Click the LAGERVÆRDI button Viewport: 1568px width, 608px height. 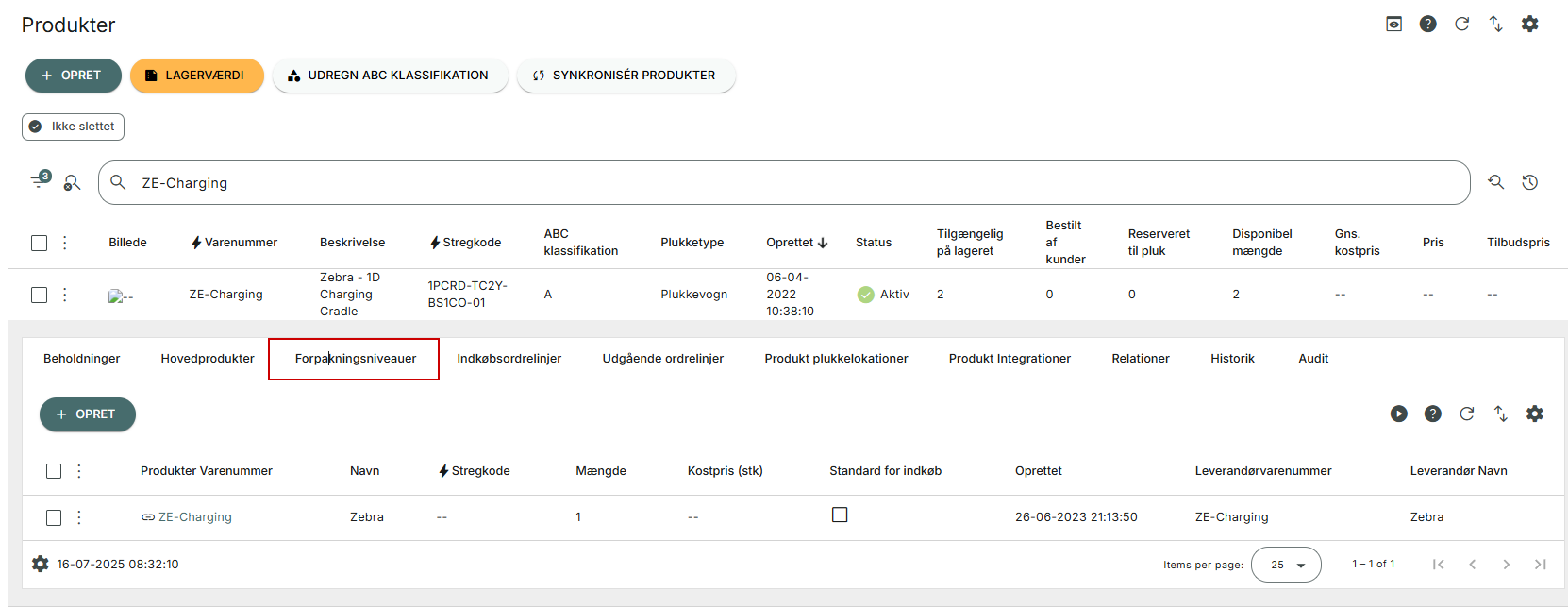197,76
